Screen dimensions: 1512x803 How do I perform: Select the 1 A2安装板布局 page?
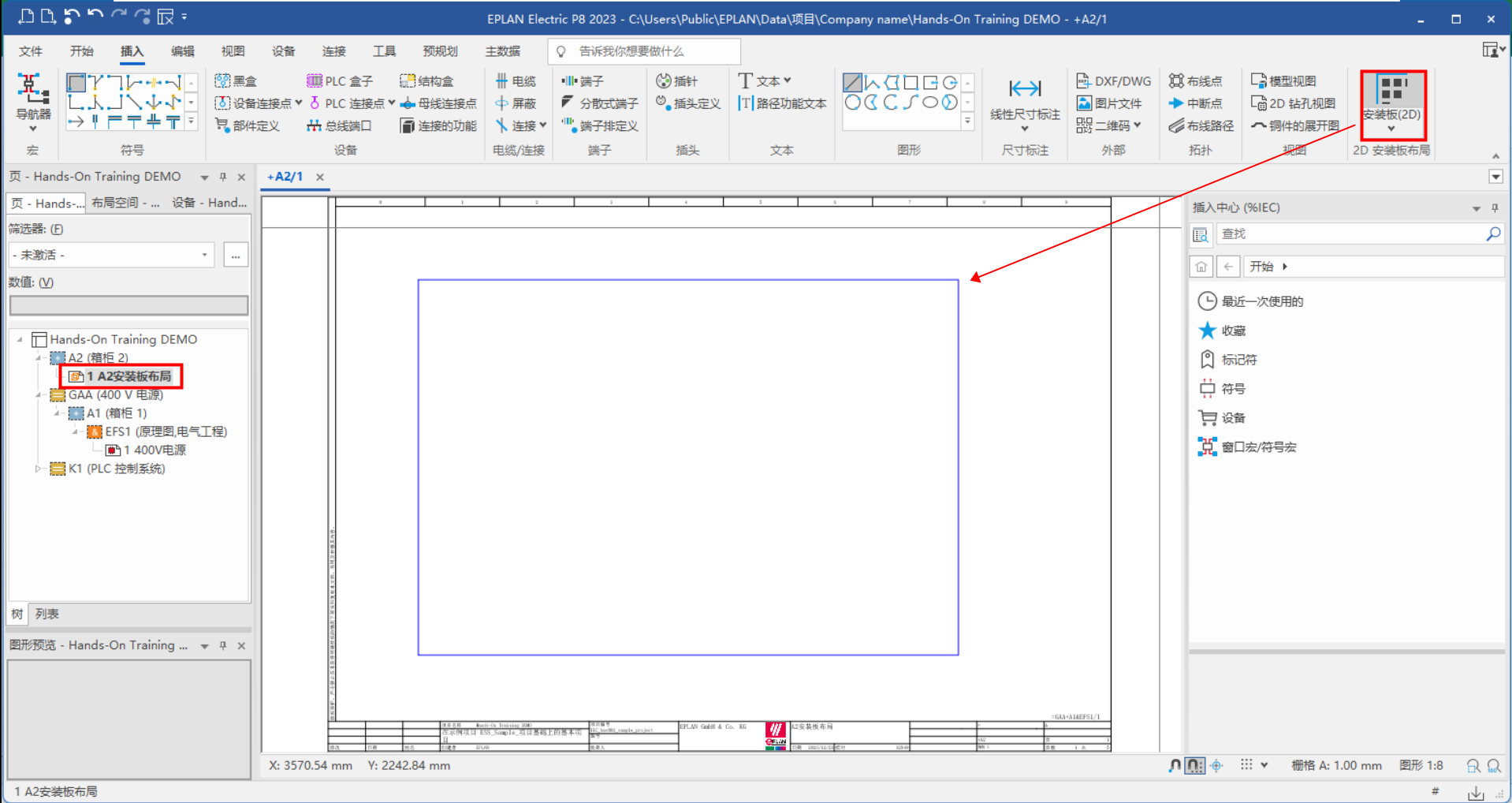coord(121,376)
